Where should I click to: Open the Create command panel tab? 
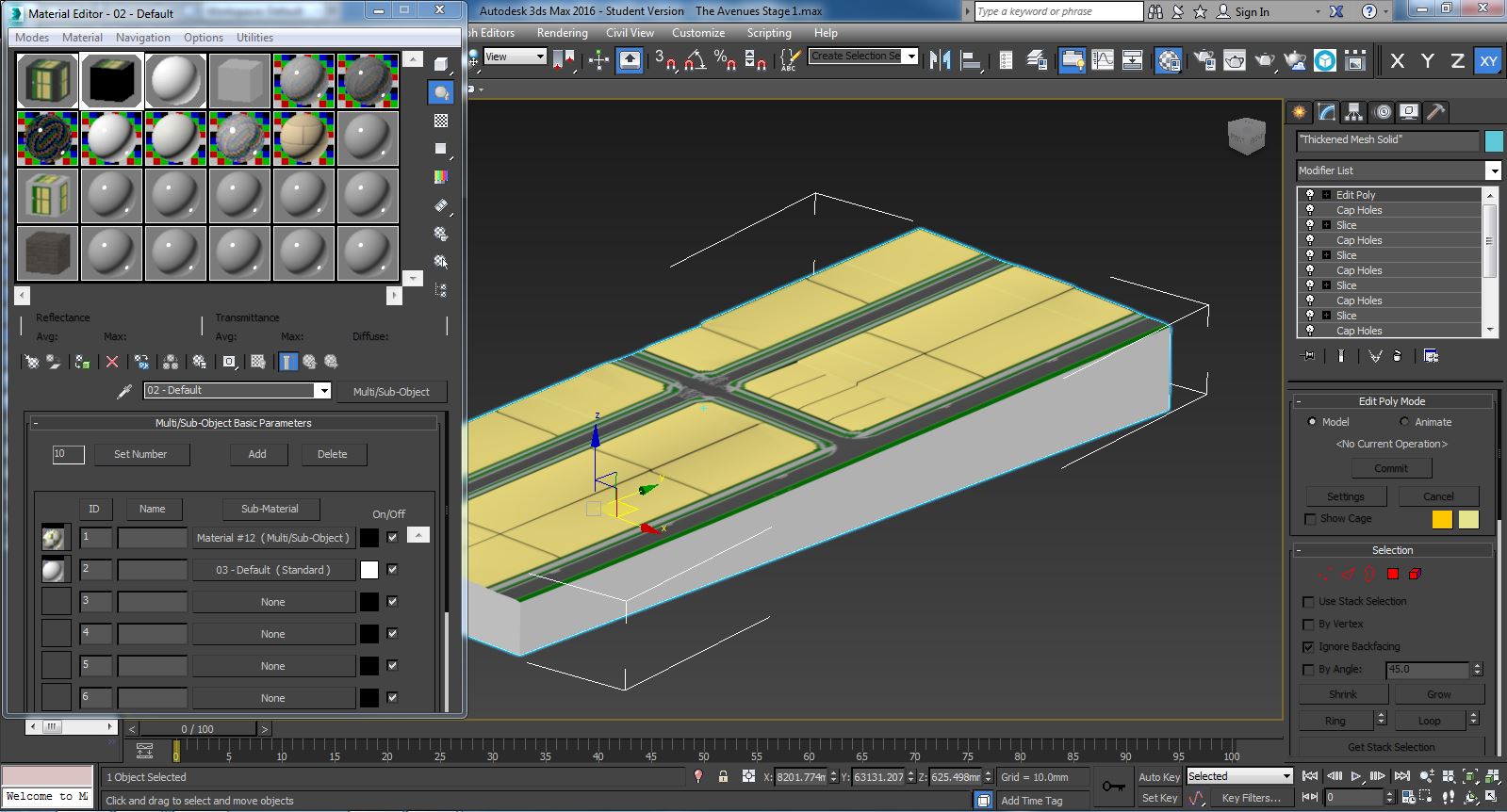pos(1300,112)
